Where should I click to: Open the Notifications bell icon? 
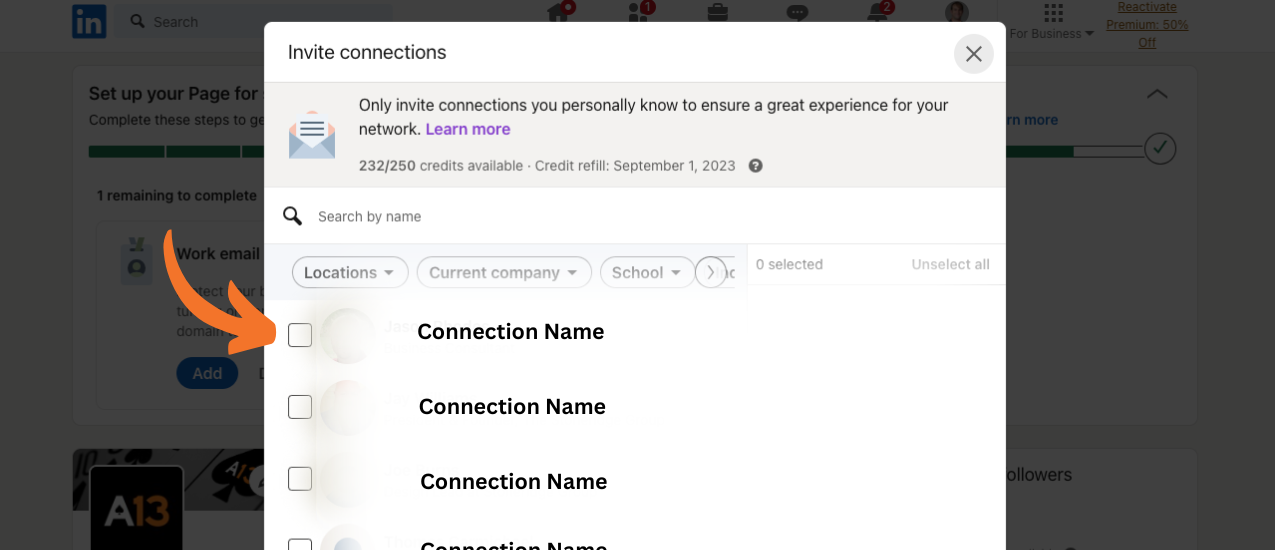878,12
